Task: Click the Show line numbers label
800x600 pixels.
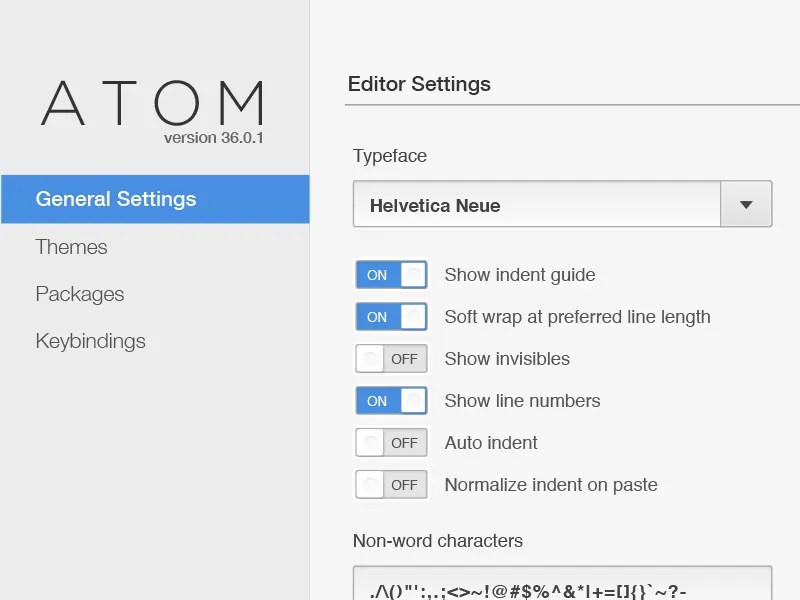Action: (522, 401)
